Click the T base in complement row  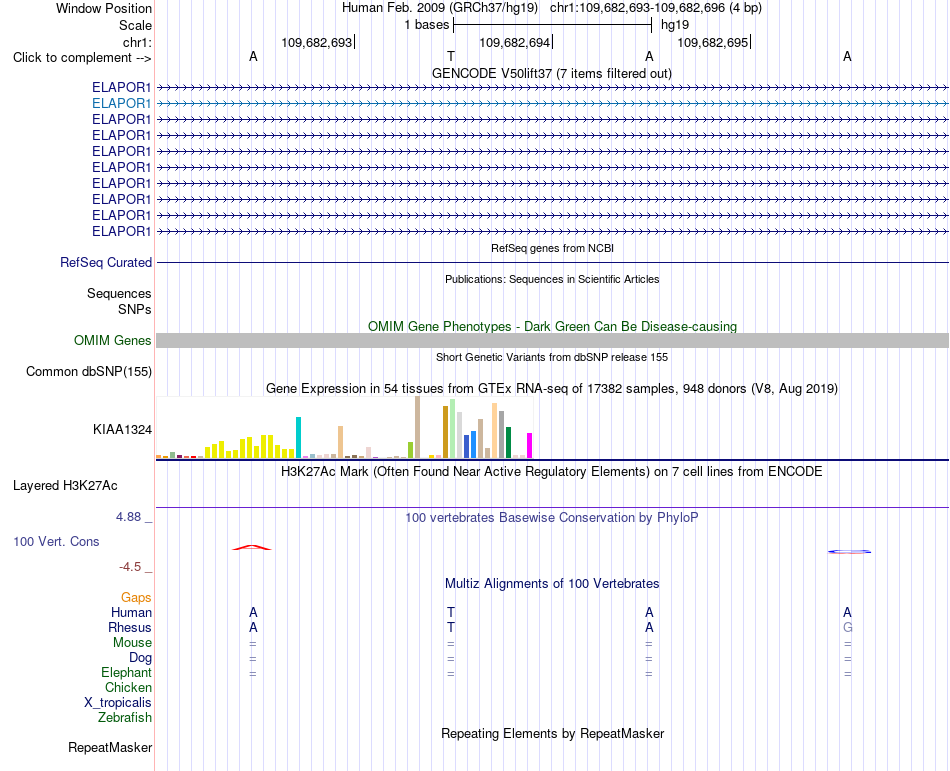(451, 56)
